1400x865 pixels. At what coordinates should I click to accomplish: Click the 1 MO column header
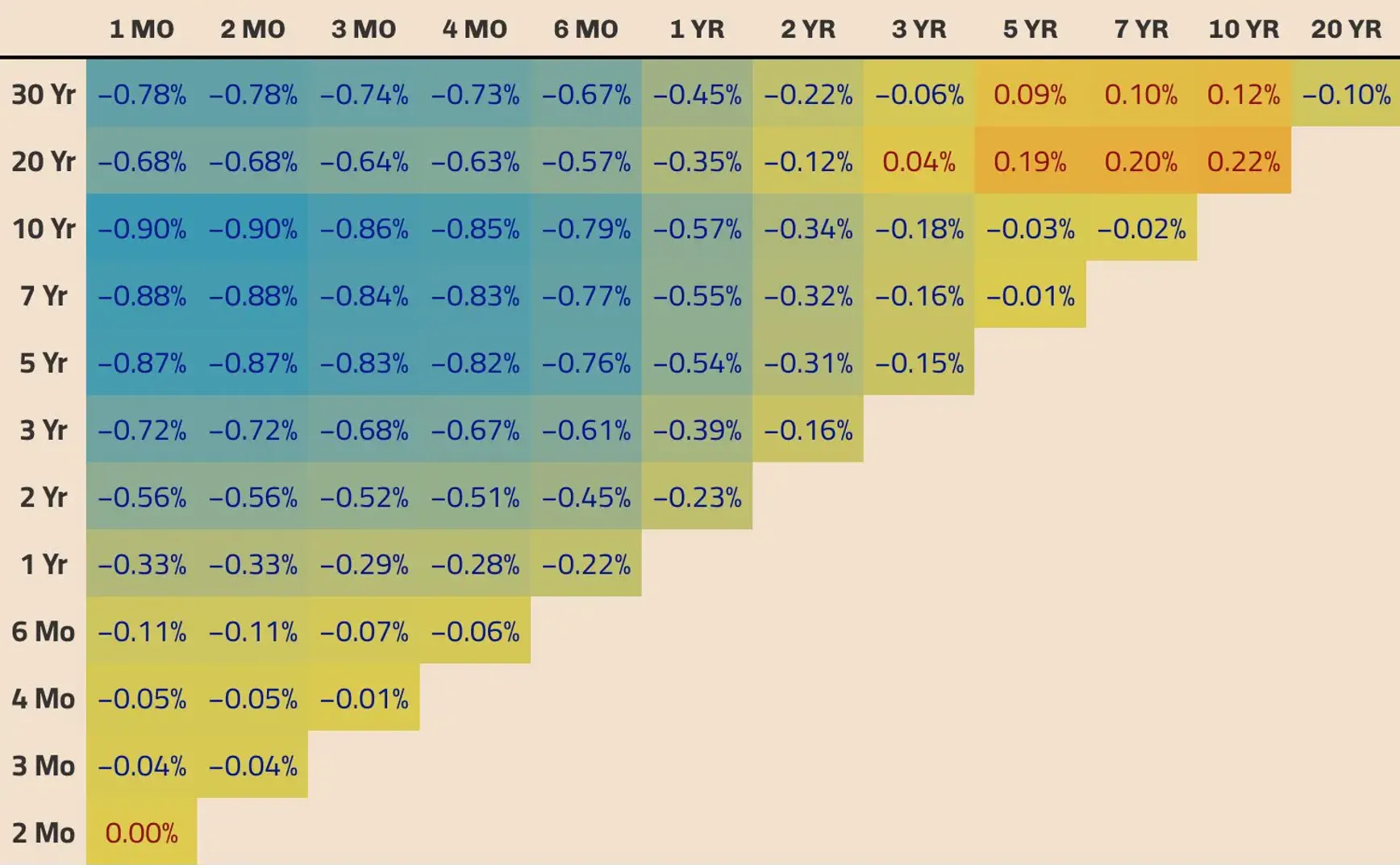pos(142,30)
